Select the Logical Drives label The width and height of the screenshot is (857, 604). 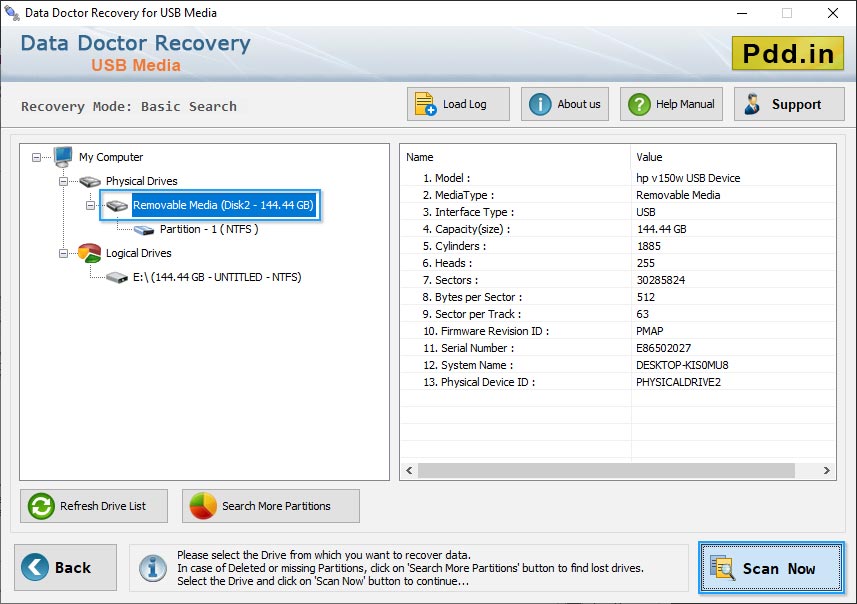coord(139,253)
